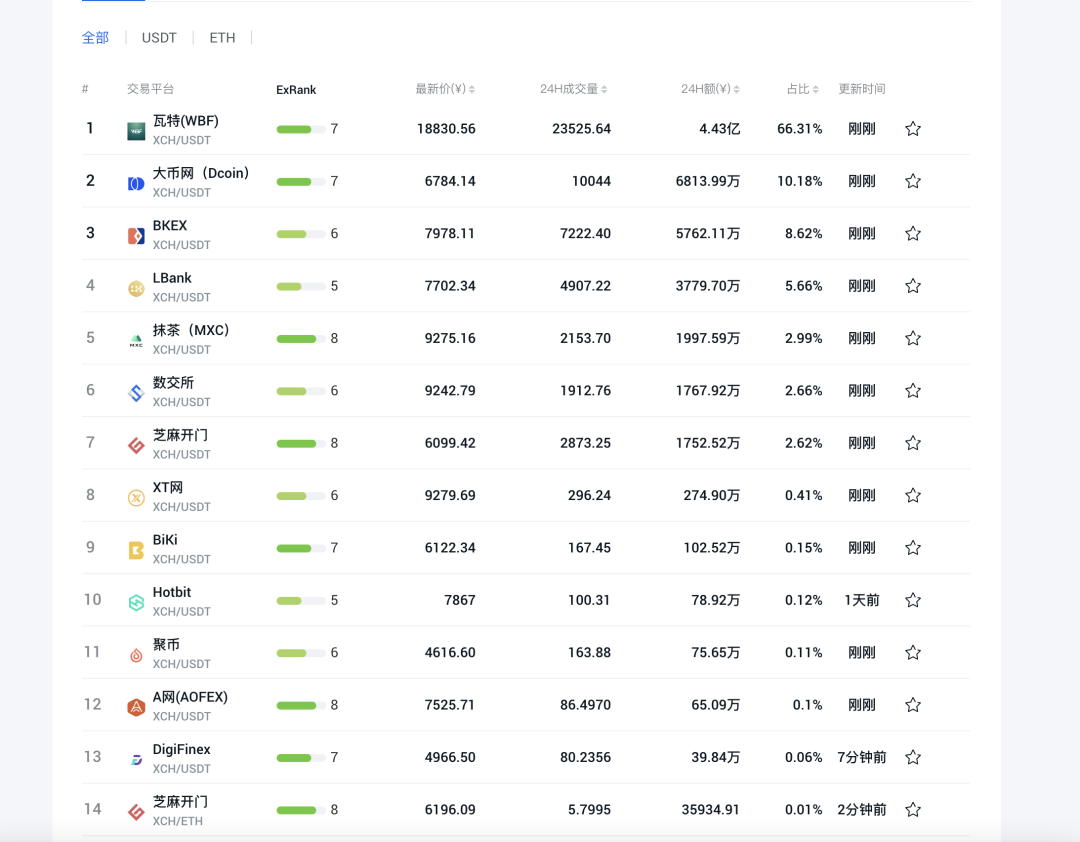Screen dimensions: 1080x842
Task: Open the LBank exchange link
Action: tap(172, 278)
